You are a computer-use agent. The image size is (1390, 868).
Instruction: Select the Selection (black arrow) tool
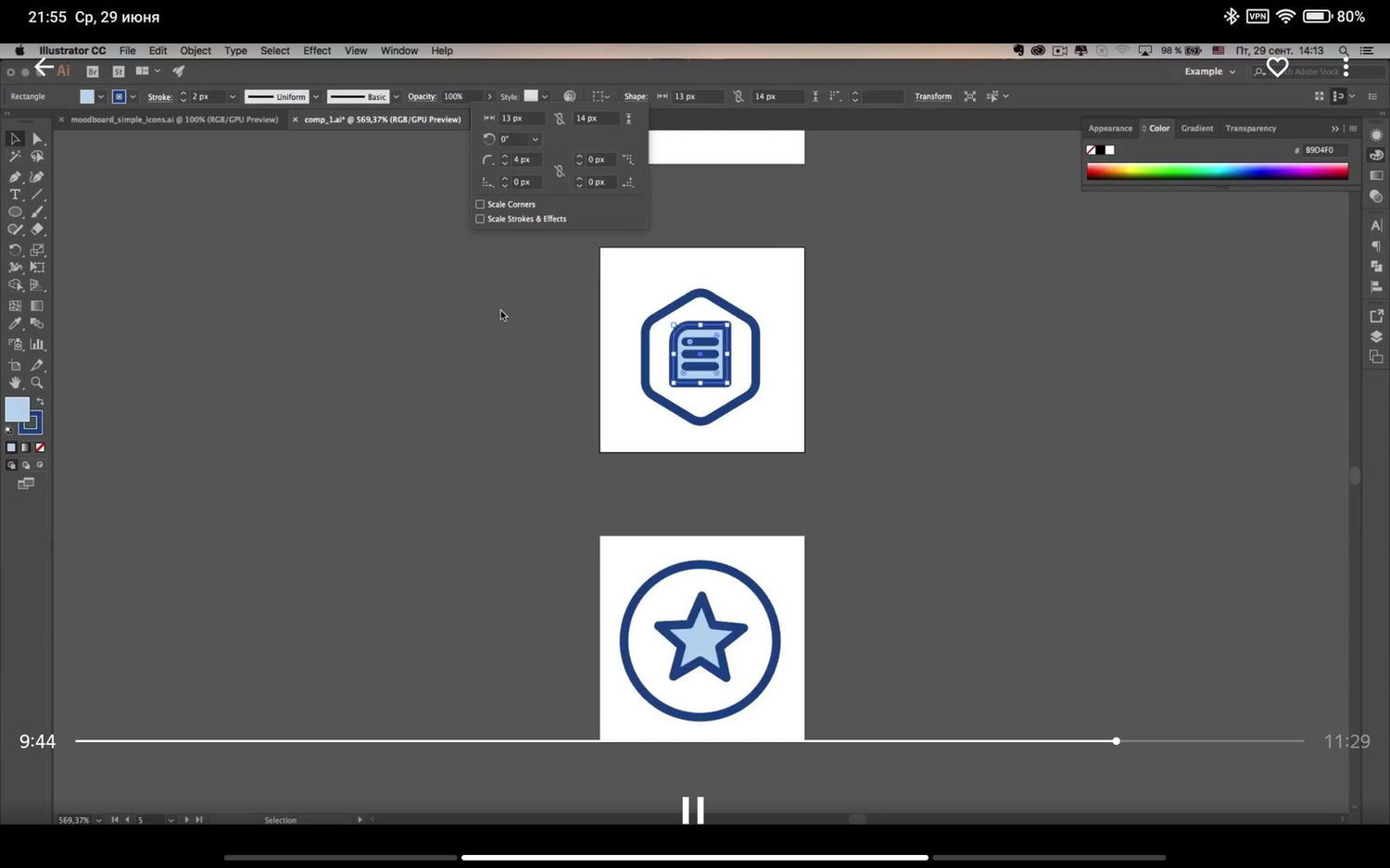(x=15, y=139)
